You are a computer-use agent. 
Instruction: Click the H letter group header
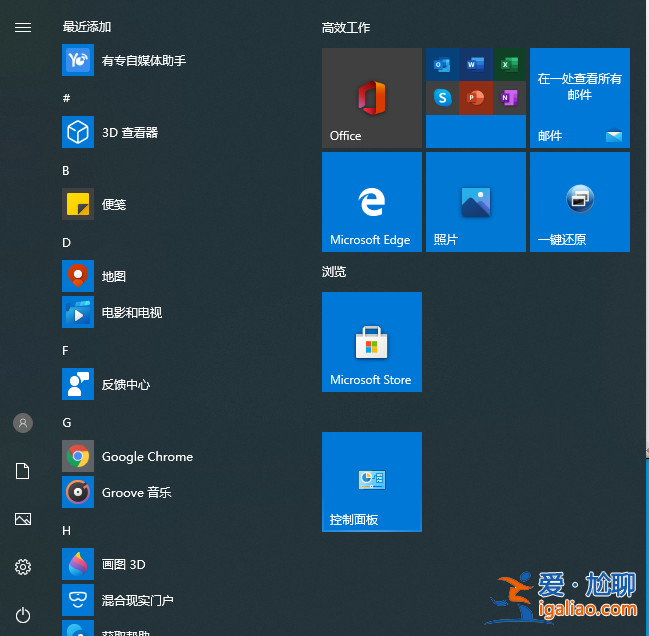coord(66,530)
